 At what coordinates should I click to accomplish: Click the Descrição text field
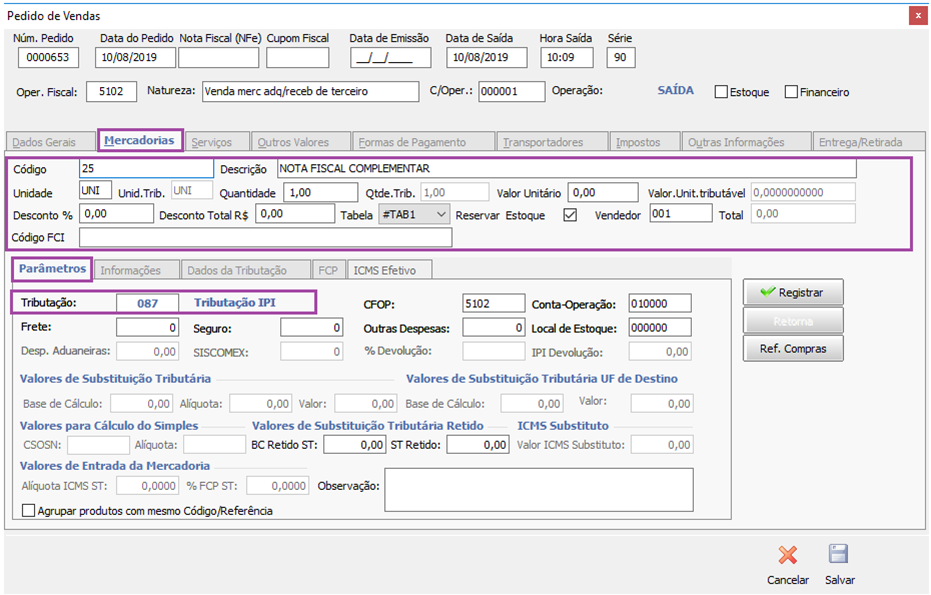(565, 169)
